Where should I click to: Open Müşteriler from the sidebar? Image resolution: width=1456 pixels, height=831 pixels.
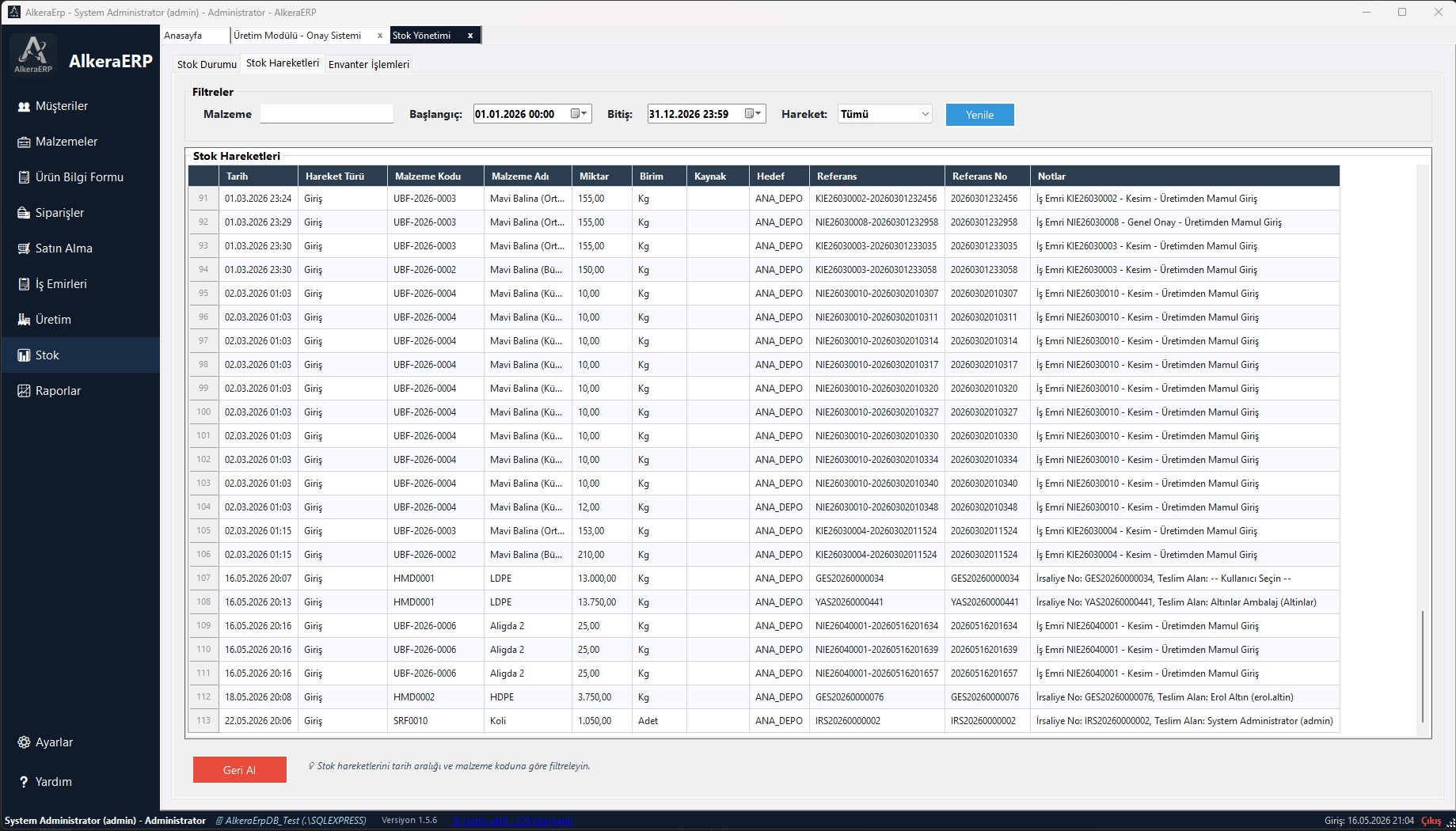(80, 106)
